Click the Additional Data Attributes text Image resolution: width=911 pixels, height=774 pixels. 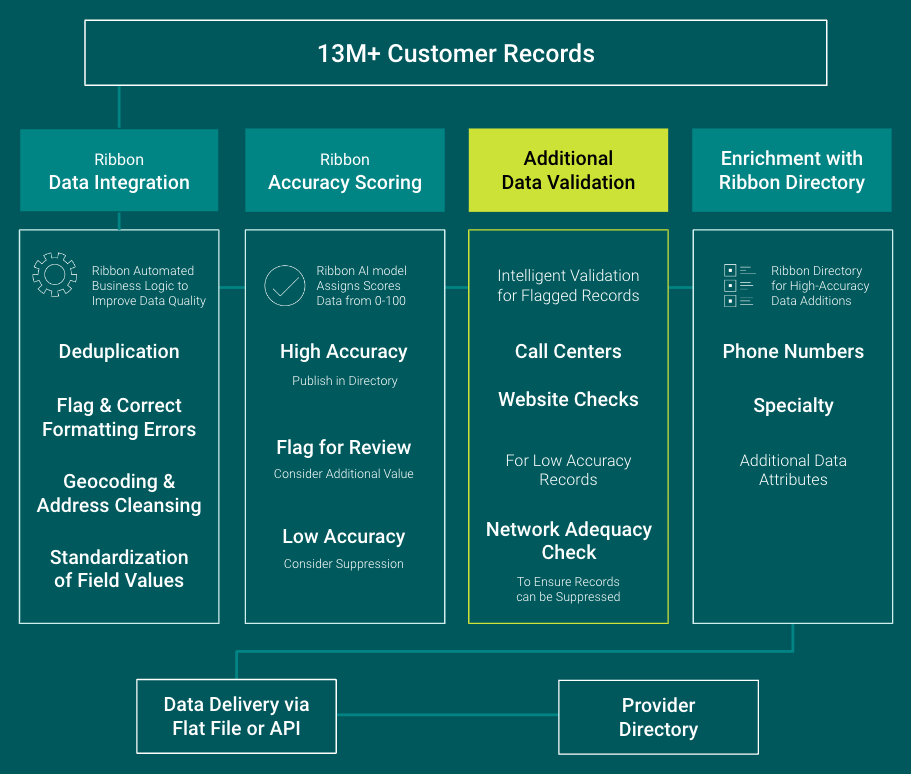click(793, 470)
